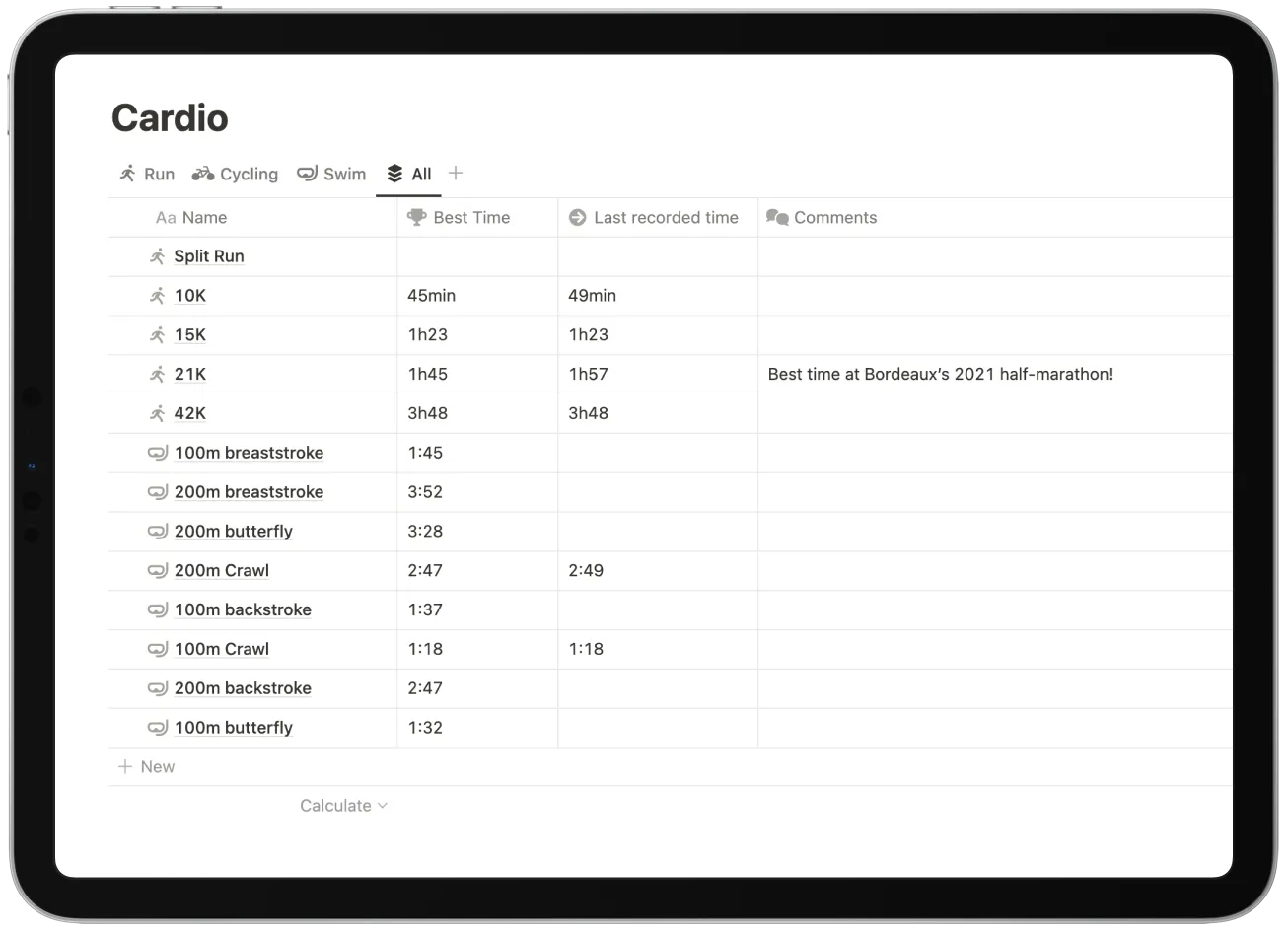This screenshot has height=932, width=1288.
Task: Click the swim icon beside 100m breaststroke
Action: click(157, 453)
